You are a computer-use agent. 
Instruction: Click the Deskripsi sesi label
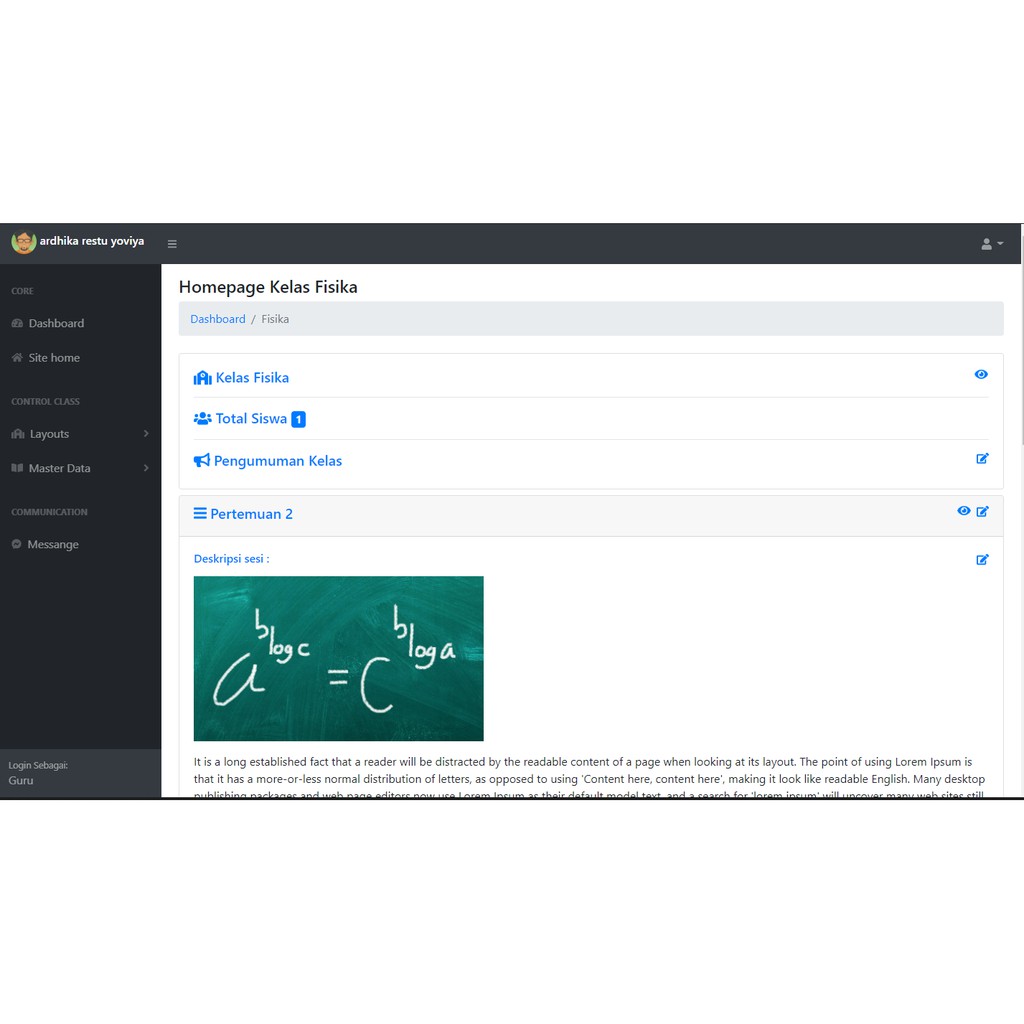coord(231,559)
